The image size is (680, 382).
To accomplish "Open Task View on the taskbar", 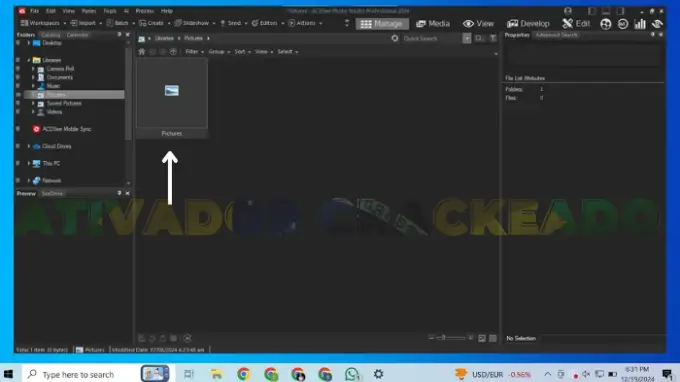I will tap(189, 374).
